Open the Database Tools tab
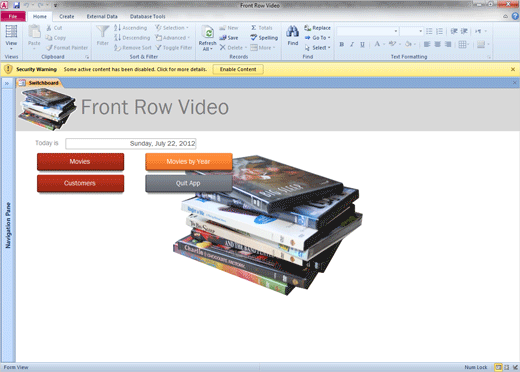 147,16
